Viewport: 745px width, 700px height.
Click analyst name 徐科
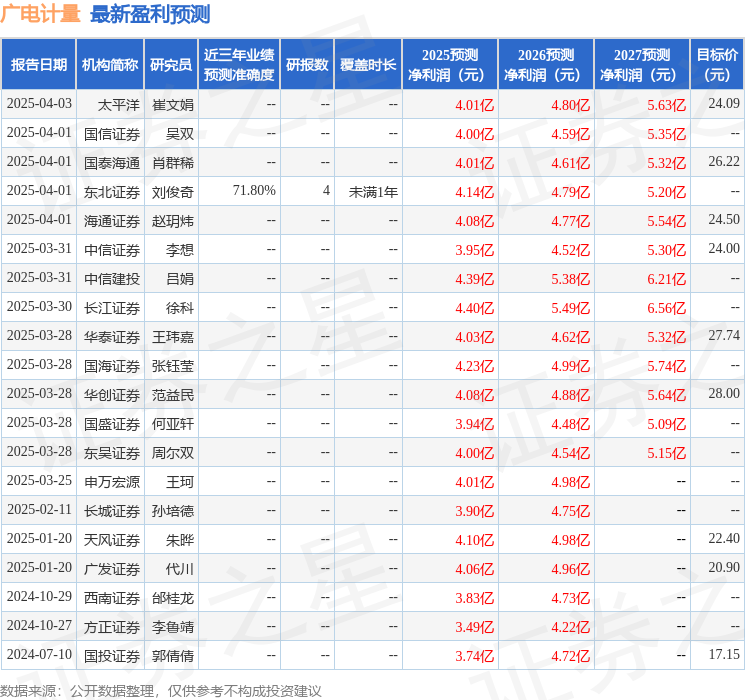(180, 308)
